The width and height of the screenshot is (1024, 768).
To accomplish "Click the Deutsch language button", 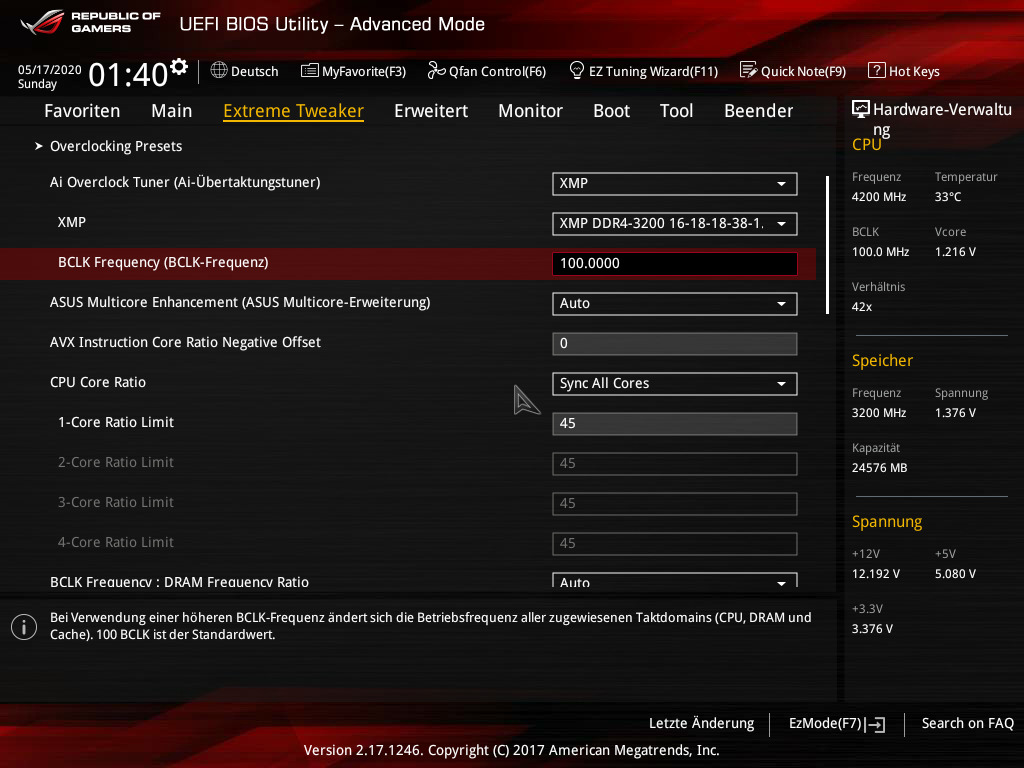I will pos(244,71).
